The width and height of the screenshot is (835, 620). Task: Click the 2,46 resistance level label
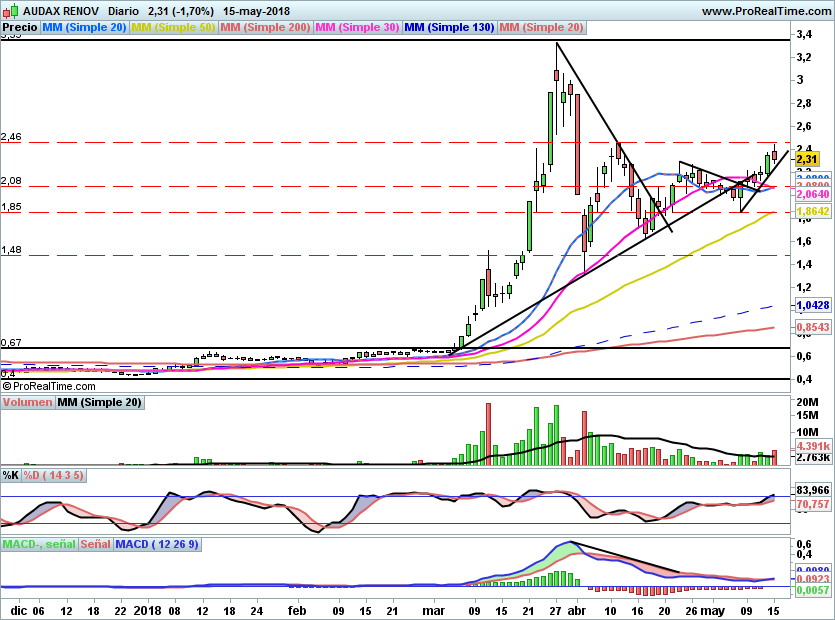tap(11, 137)
